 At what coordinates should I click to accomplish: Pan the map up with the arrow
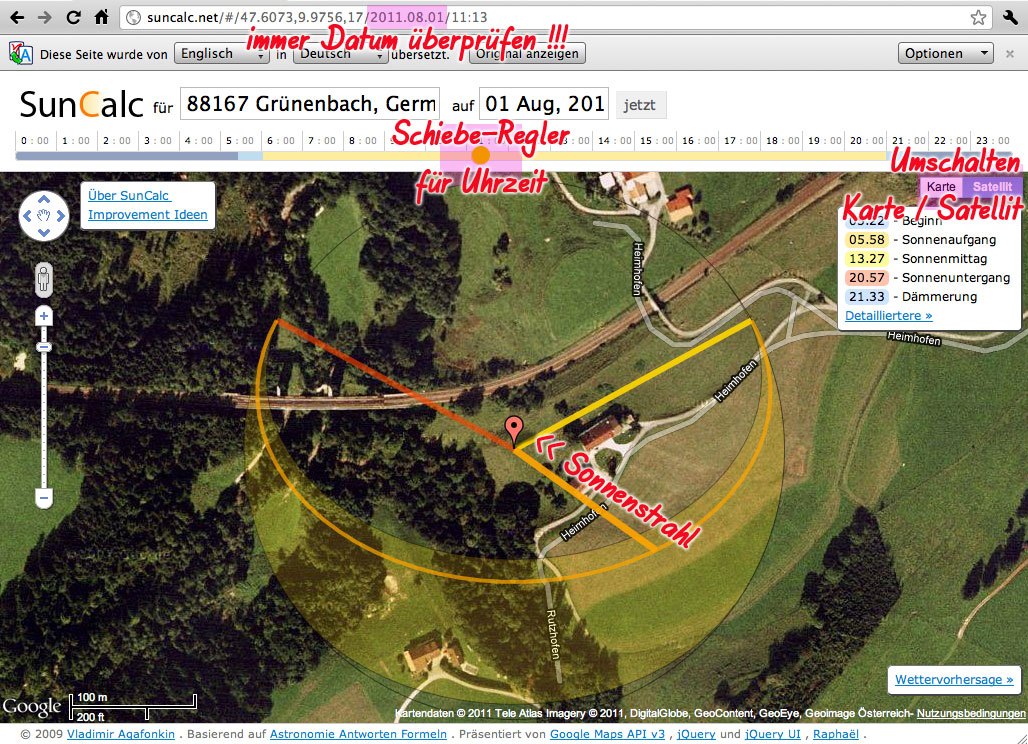tap(44, 199)
